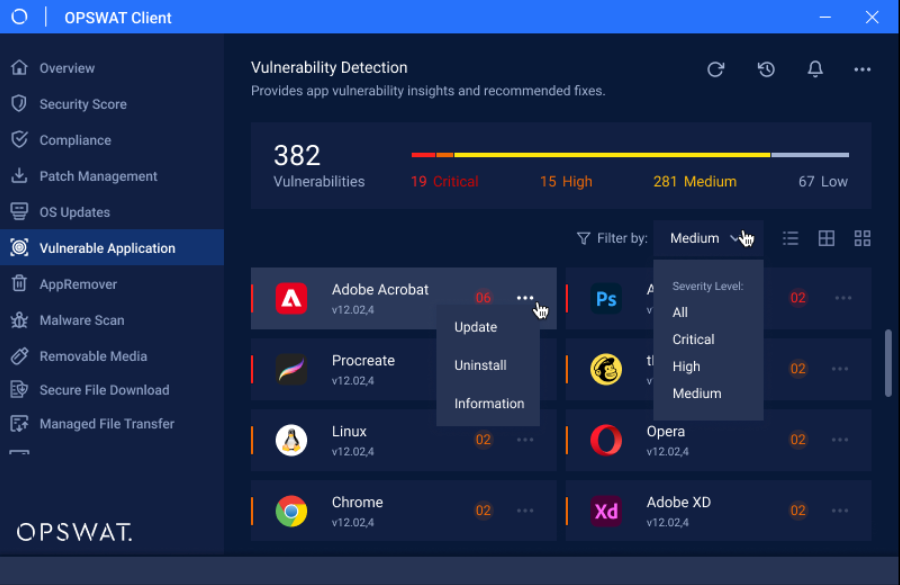Select Critical severity level
This screenshot has height=585, width=900.
pos(693,339)
